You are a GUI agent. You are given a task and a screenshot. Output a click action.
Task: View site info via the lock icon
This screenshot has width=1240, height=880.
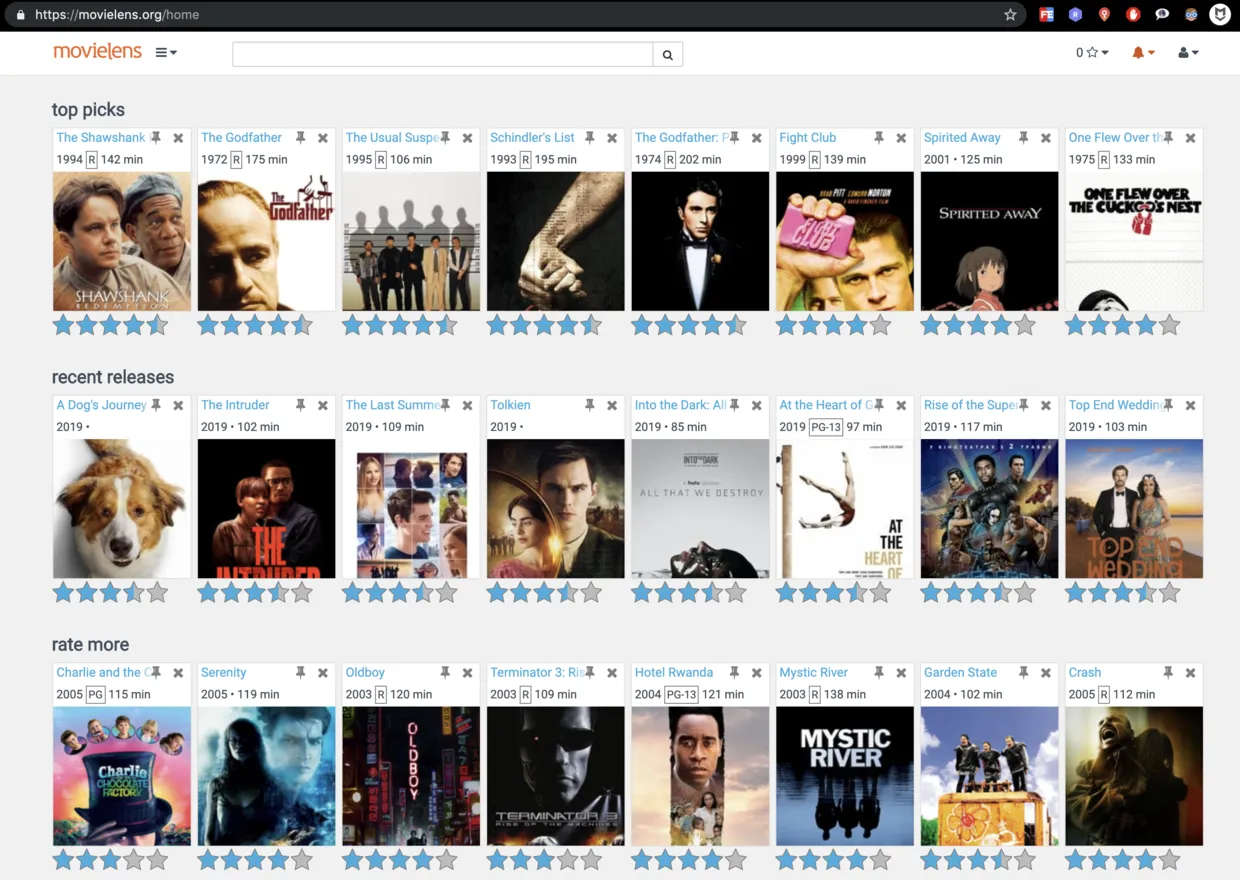20,15
